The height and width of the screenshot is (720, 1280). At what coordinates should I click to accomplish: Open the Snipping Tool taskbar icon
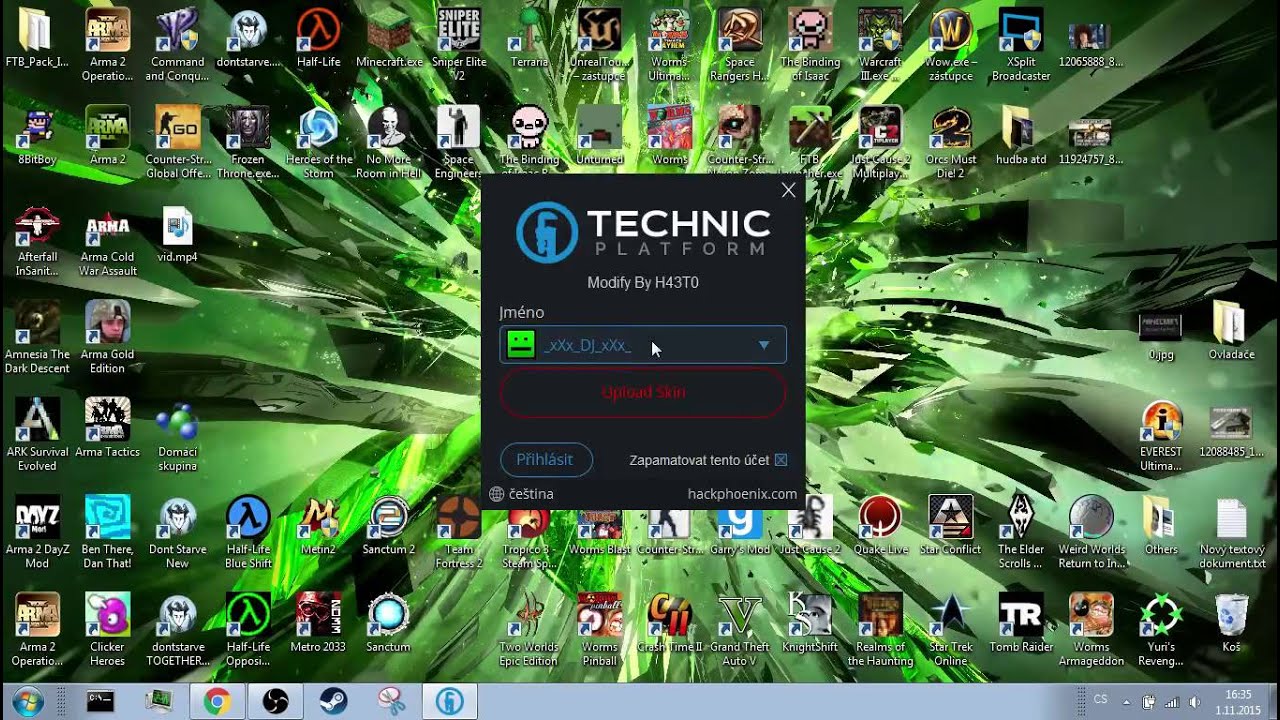(391, 701)
